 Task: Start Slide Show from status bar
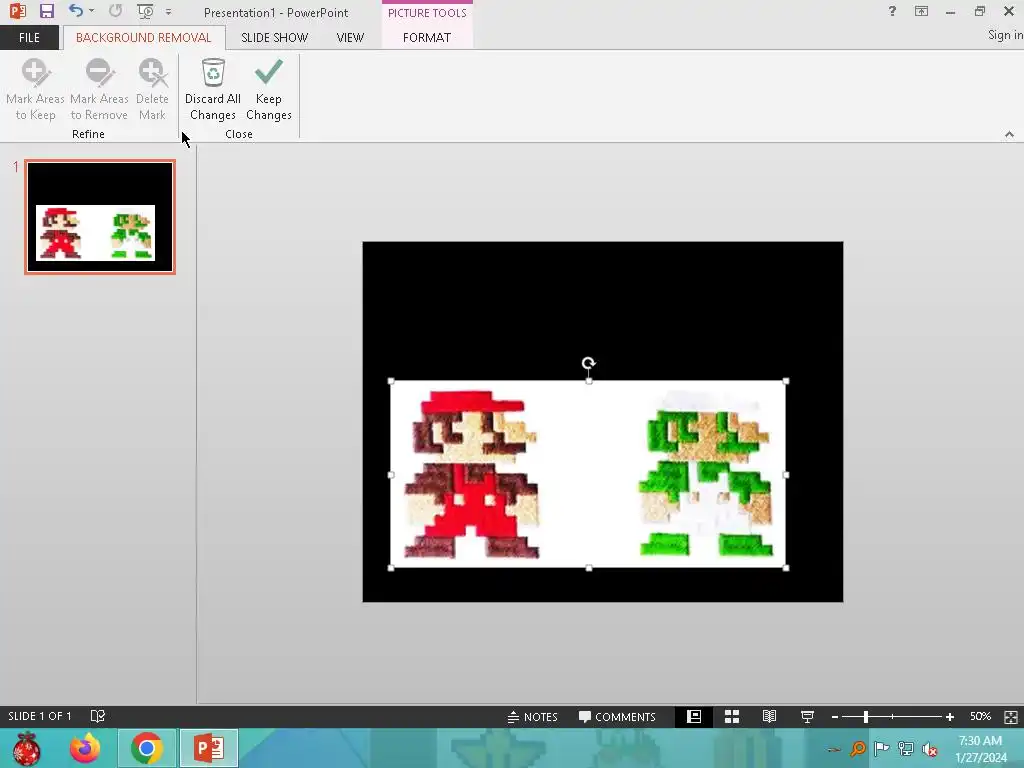pos(807,716)
